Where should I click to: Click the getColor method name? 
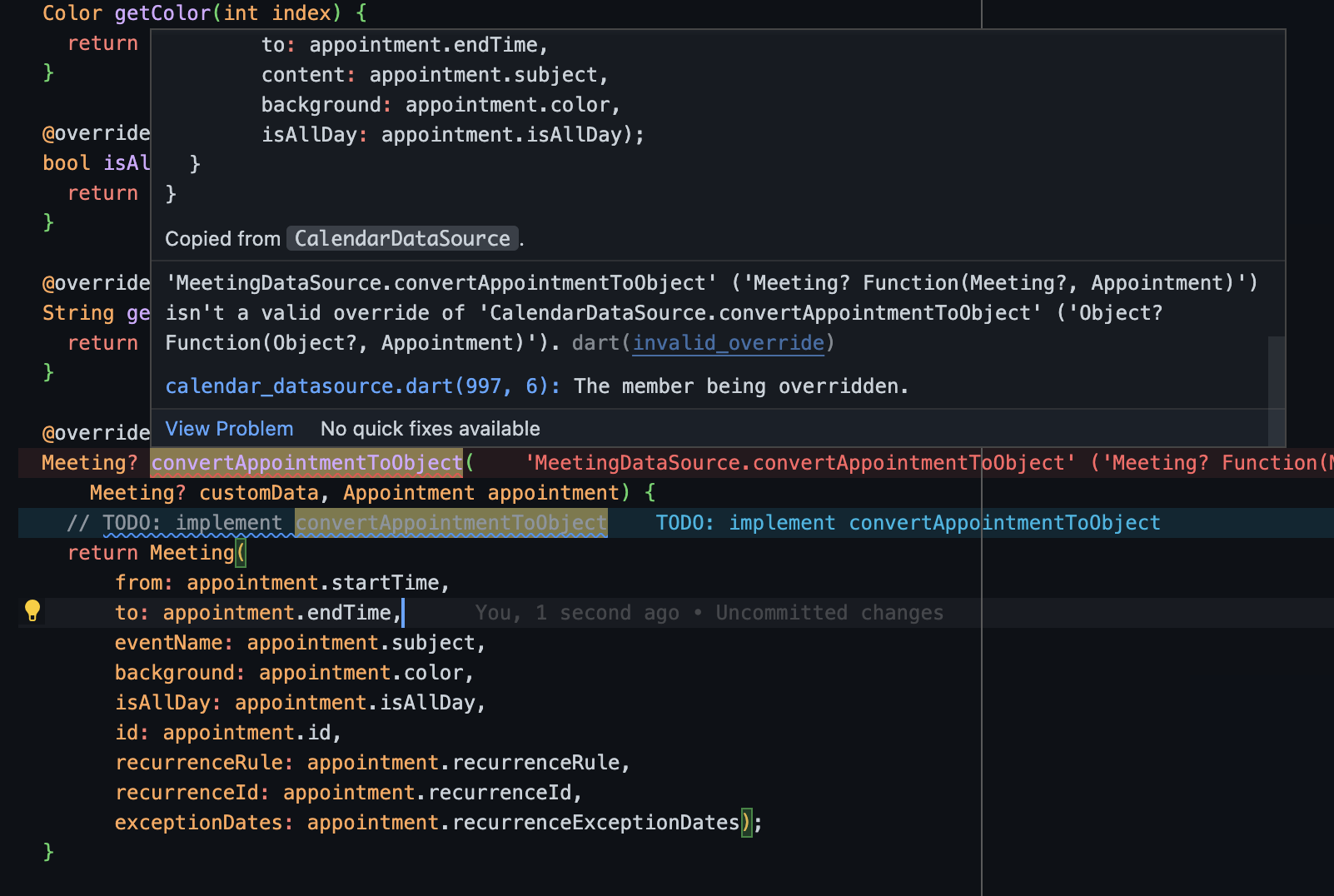coord(162,13)
